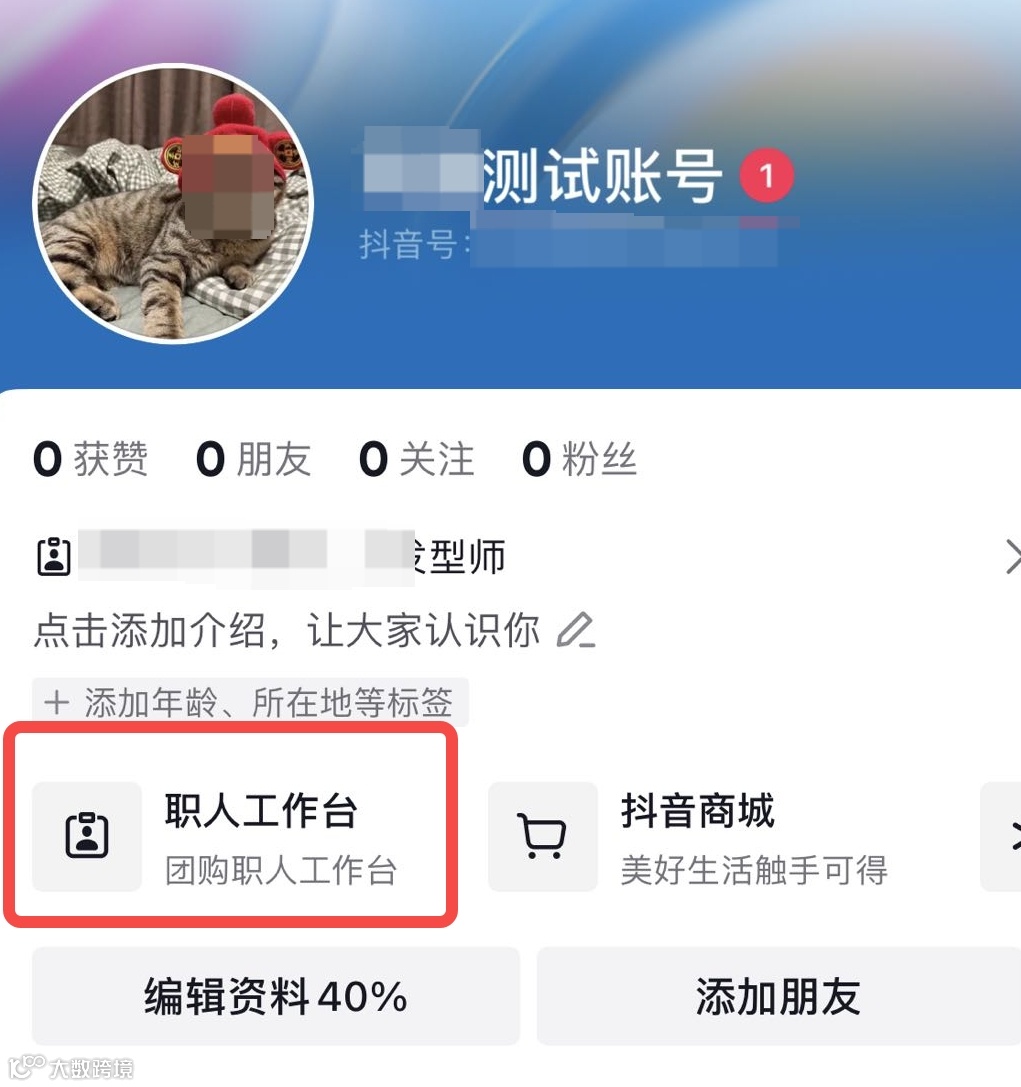The width and height of the screenshot is (1021, 1087).
Task: Tap the ID badge icon before 型师
Action: coord(53,557)
